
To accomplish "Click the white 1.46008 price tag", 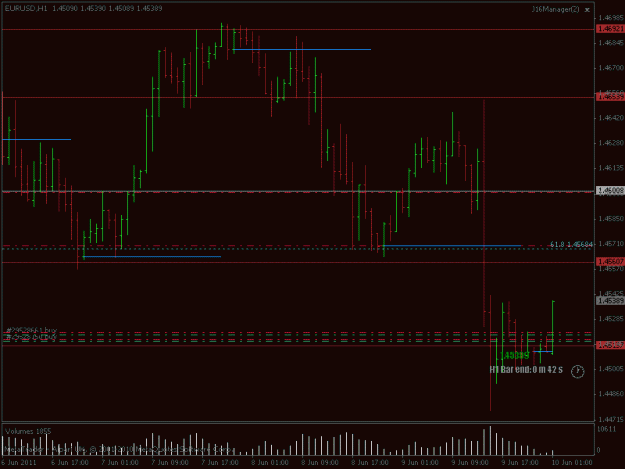I will [x=610, y=191].
